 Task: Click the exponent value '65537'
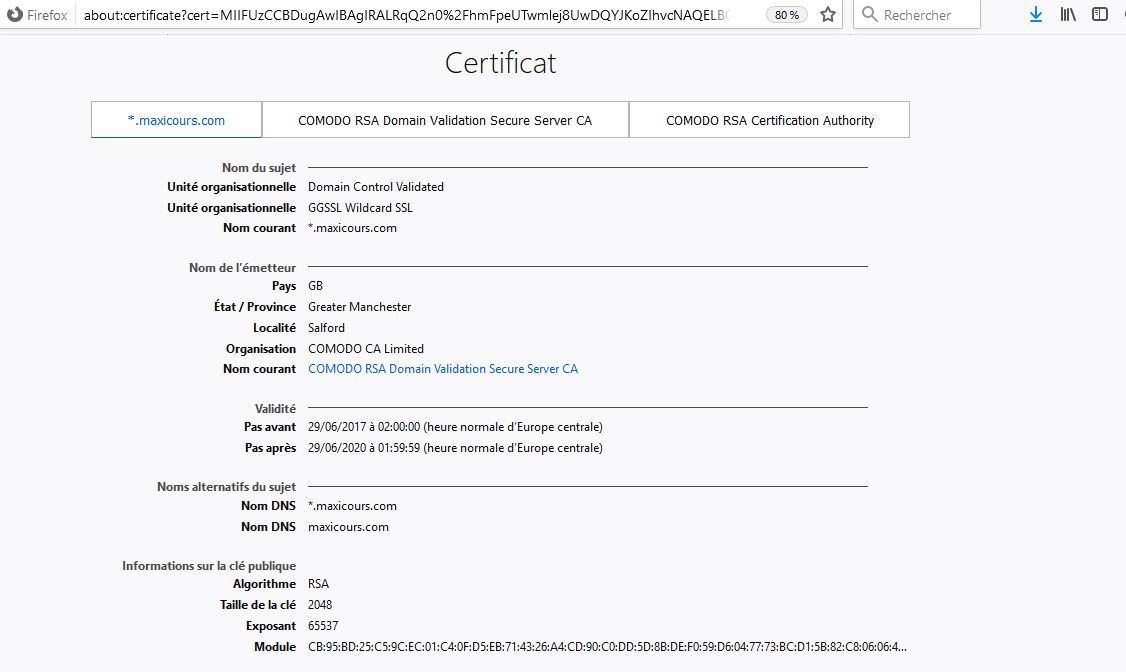click(323, 626)
